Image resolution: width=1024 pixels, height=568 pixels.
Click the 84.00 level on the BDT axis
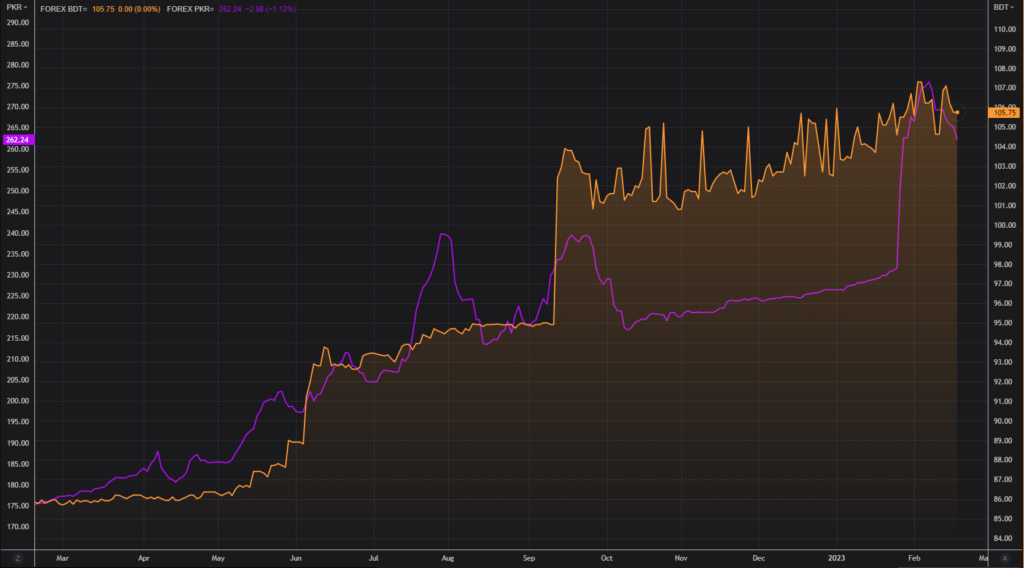click(1004, 538)
